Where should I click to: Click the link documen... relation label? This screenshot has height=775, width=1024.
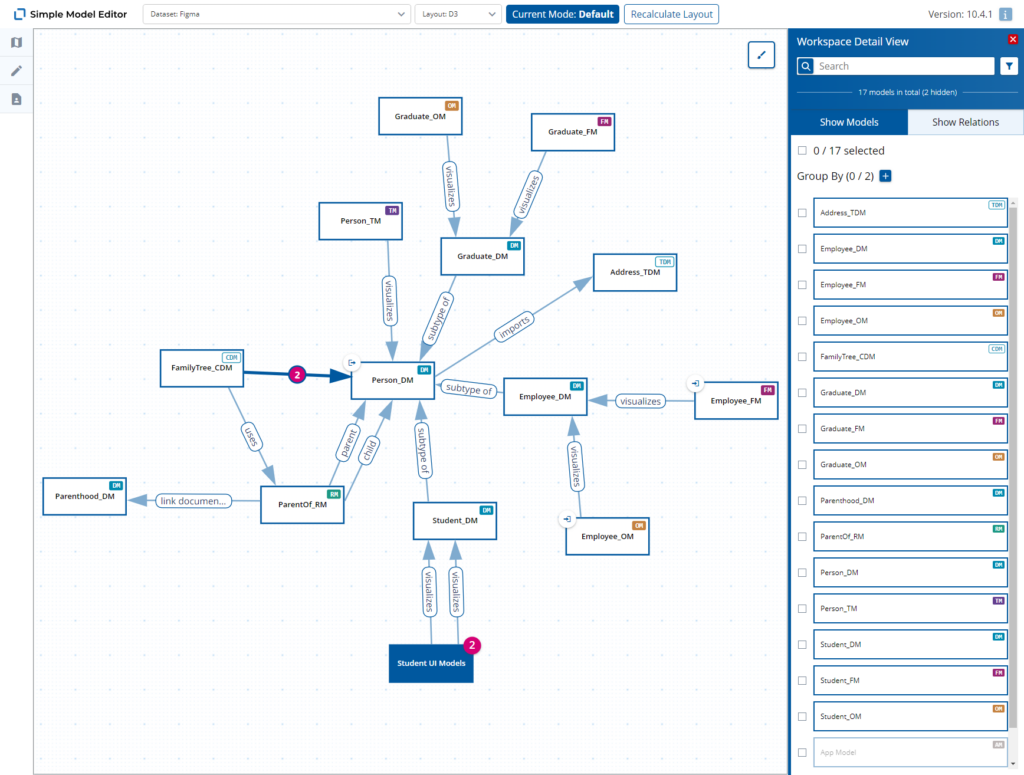point(193,501)
